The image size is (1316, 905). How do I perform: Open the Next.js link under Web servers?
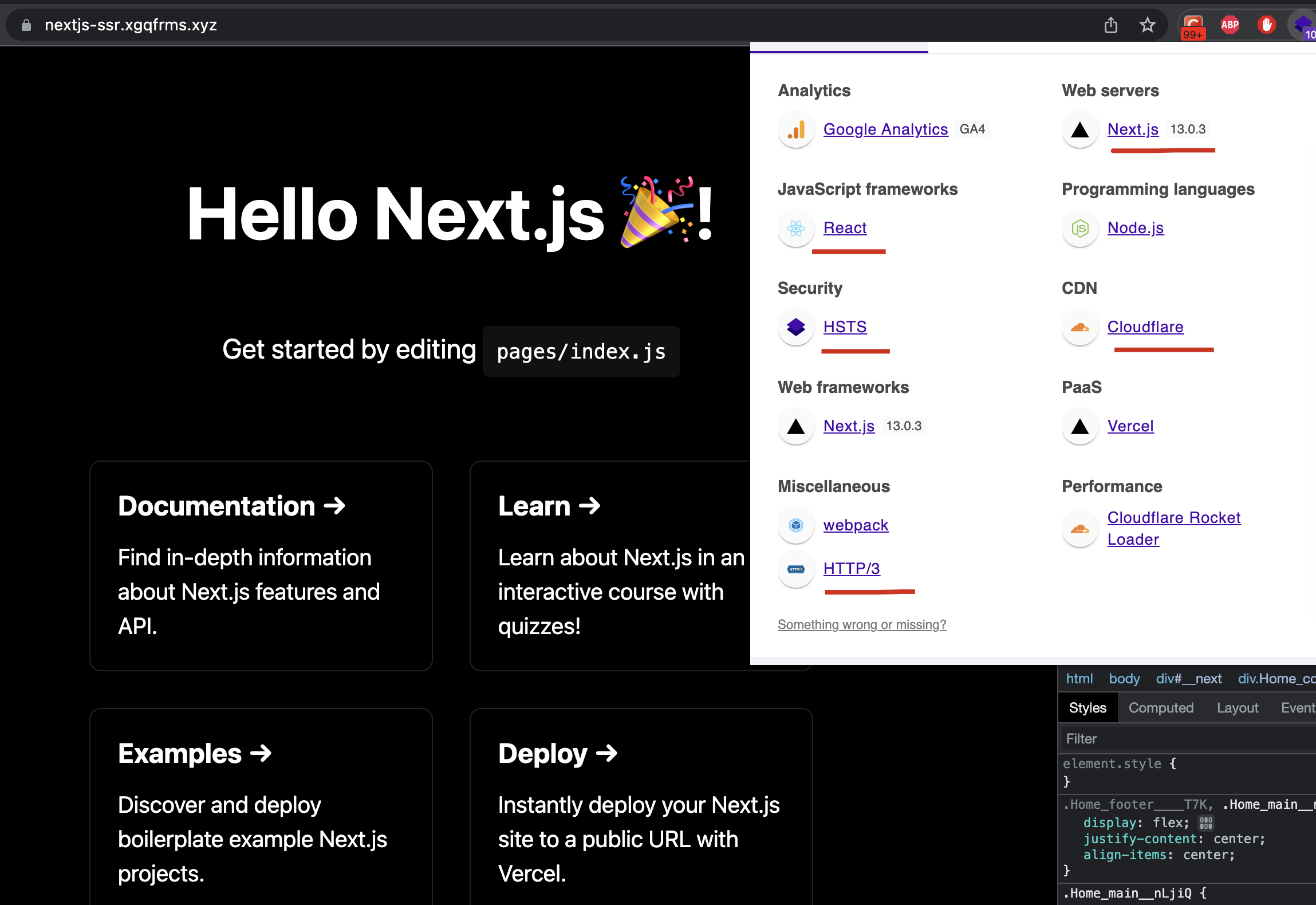pos(1133,129)
